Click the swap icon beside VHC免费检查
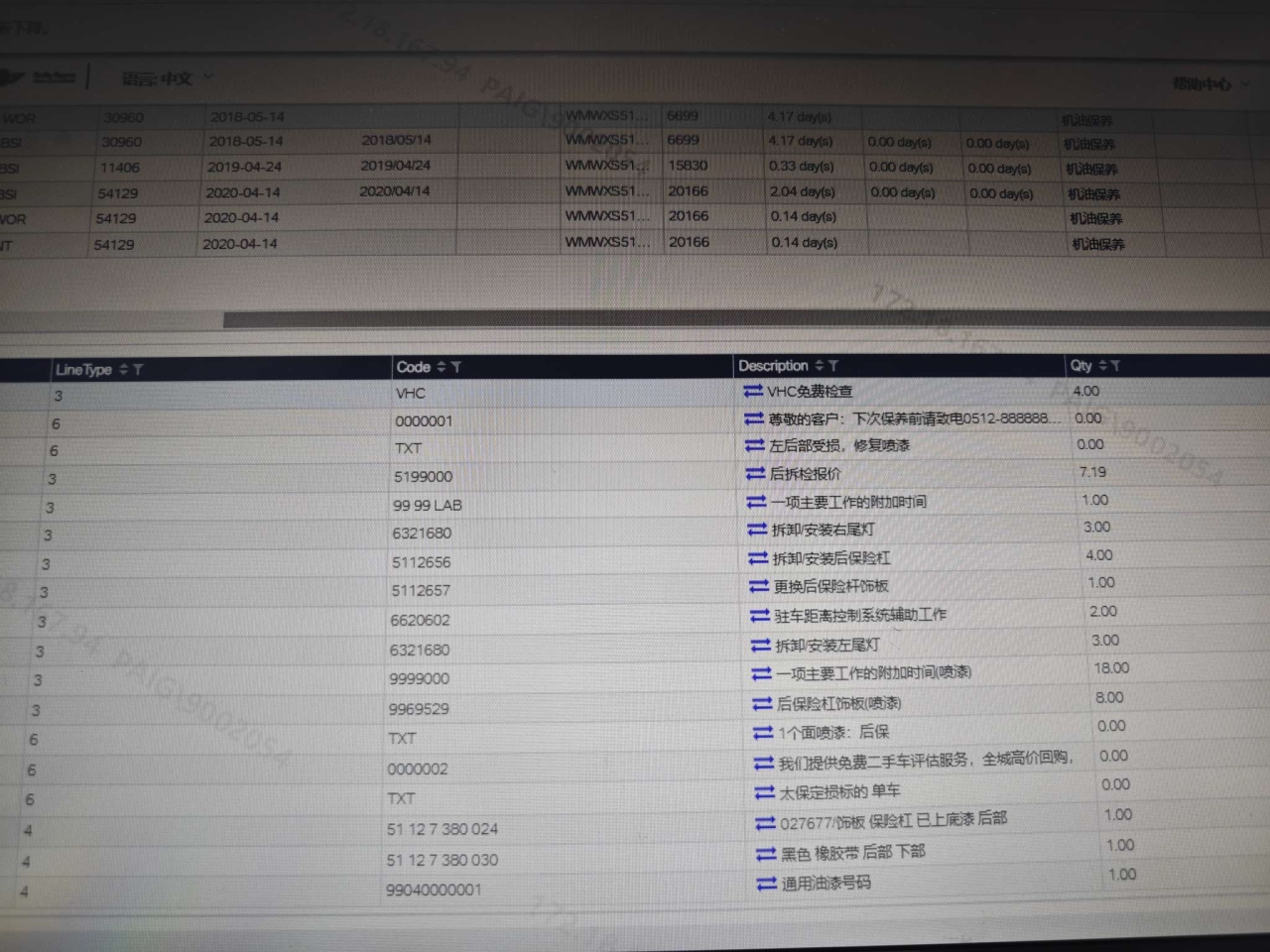 pyautogui.click(x=753, y=392)
